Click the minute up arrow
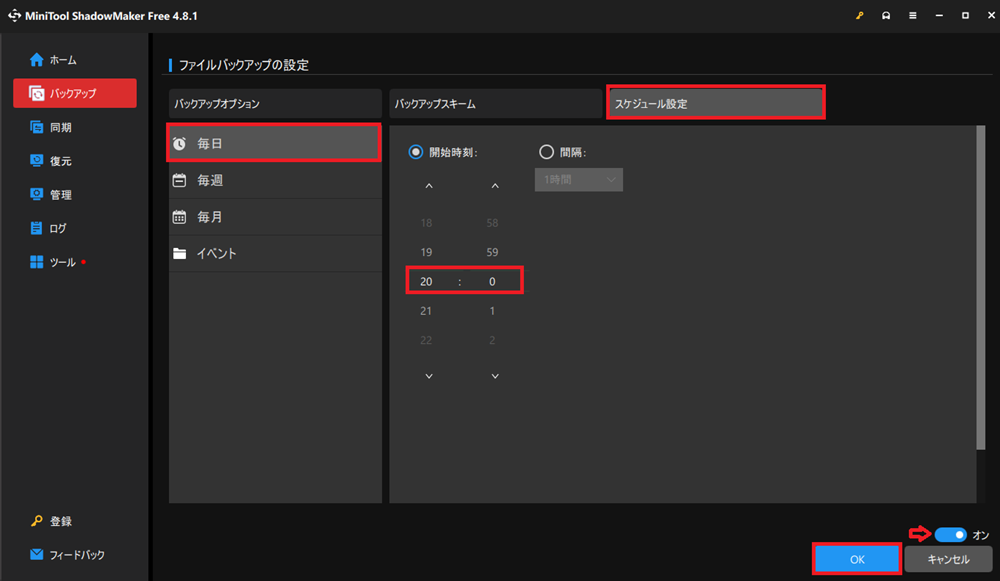 click(x=495, y=186)
